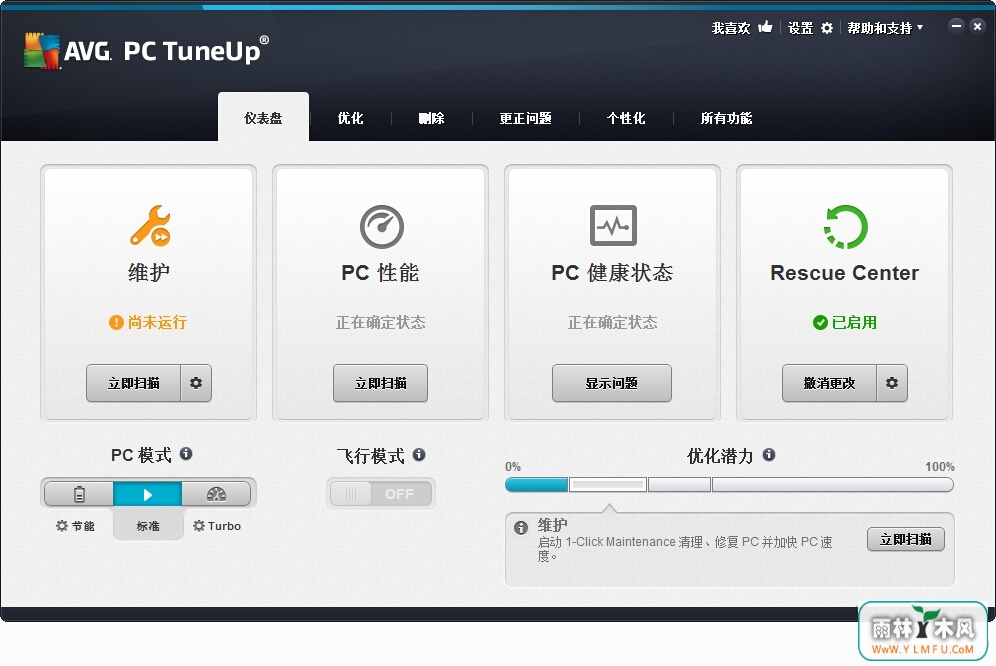Select the standard mode play button
Viewport: 996px width, 666px height.
click(147, 494)
